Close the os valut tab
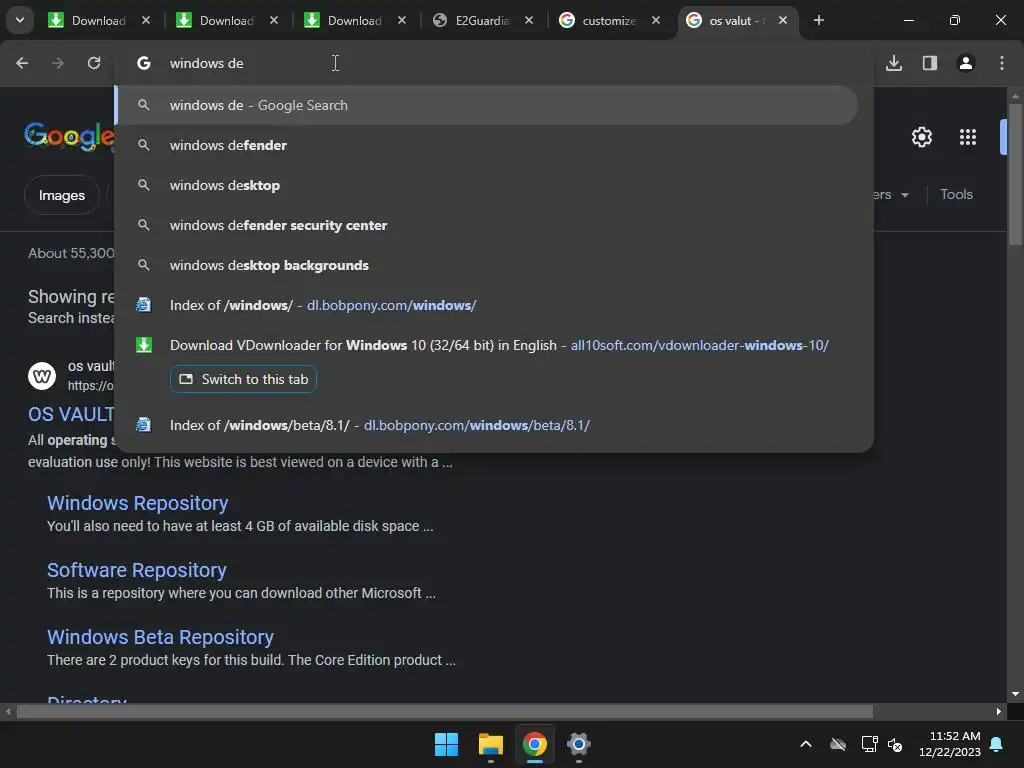The image size is (1024, 768). point(783,20)
